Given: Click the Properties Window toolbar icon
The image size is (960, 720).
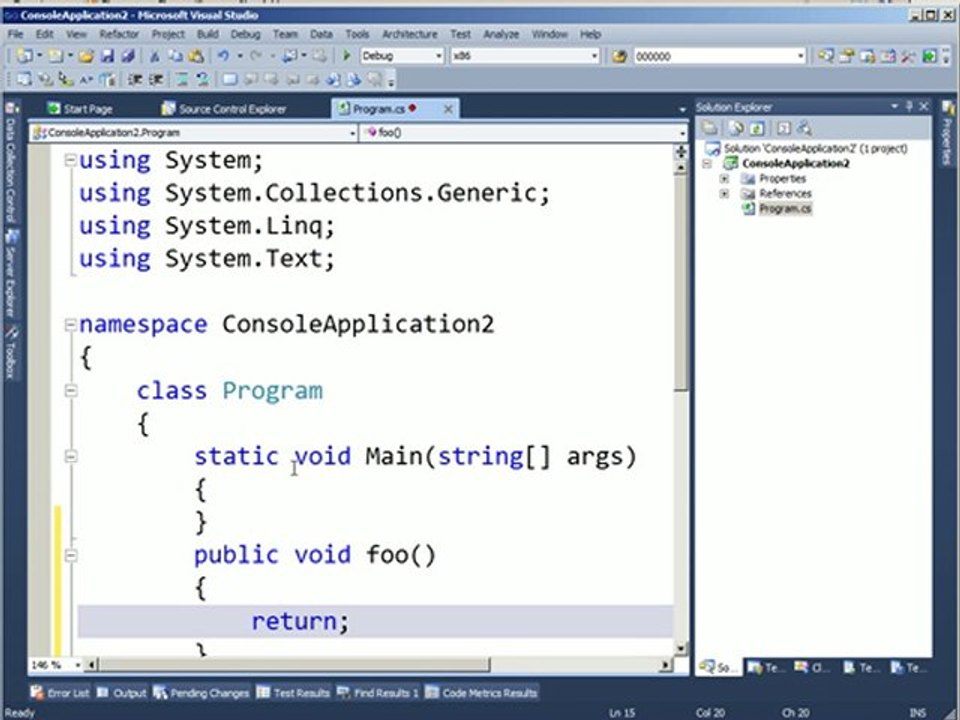Looking at the screenshot, I should pos(847,56).
